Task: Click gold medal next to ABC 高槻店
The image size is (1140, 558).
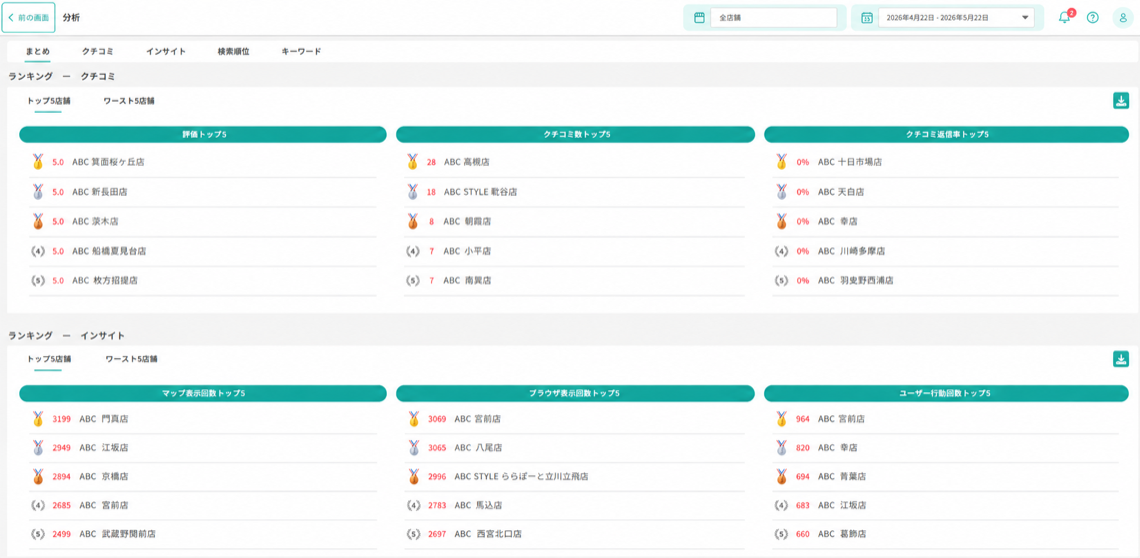Action: tap(413, 162)
